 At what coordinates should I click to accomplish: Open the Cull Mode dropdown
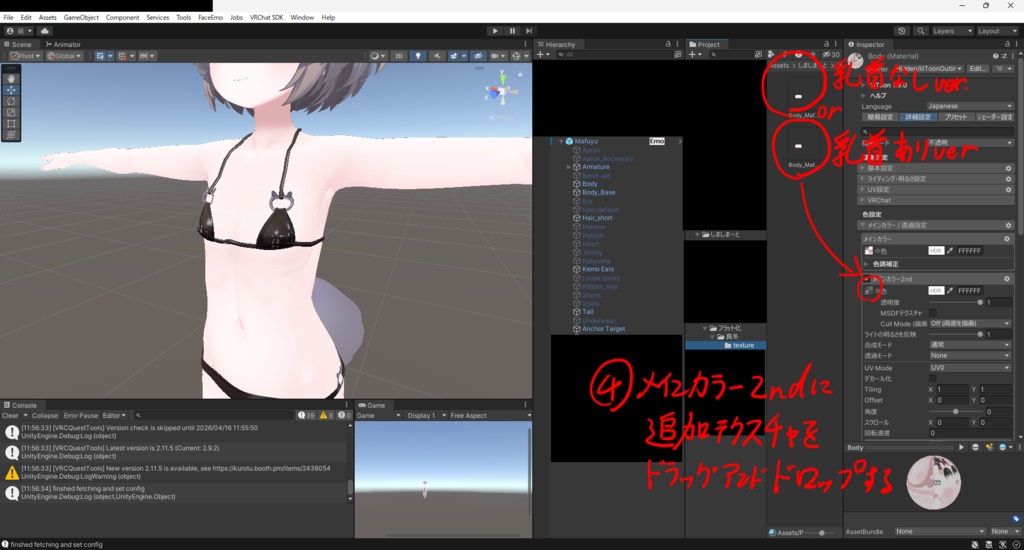coord(970,323)
